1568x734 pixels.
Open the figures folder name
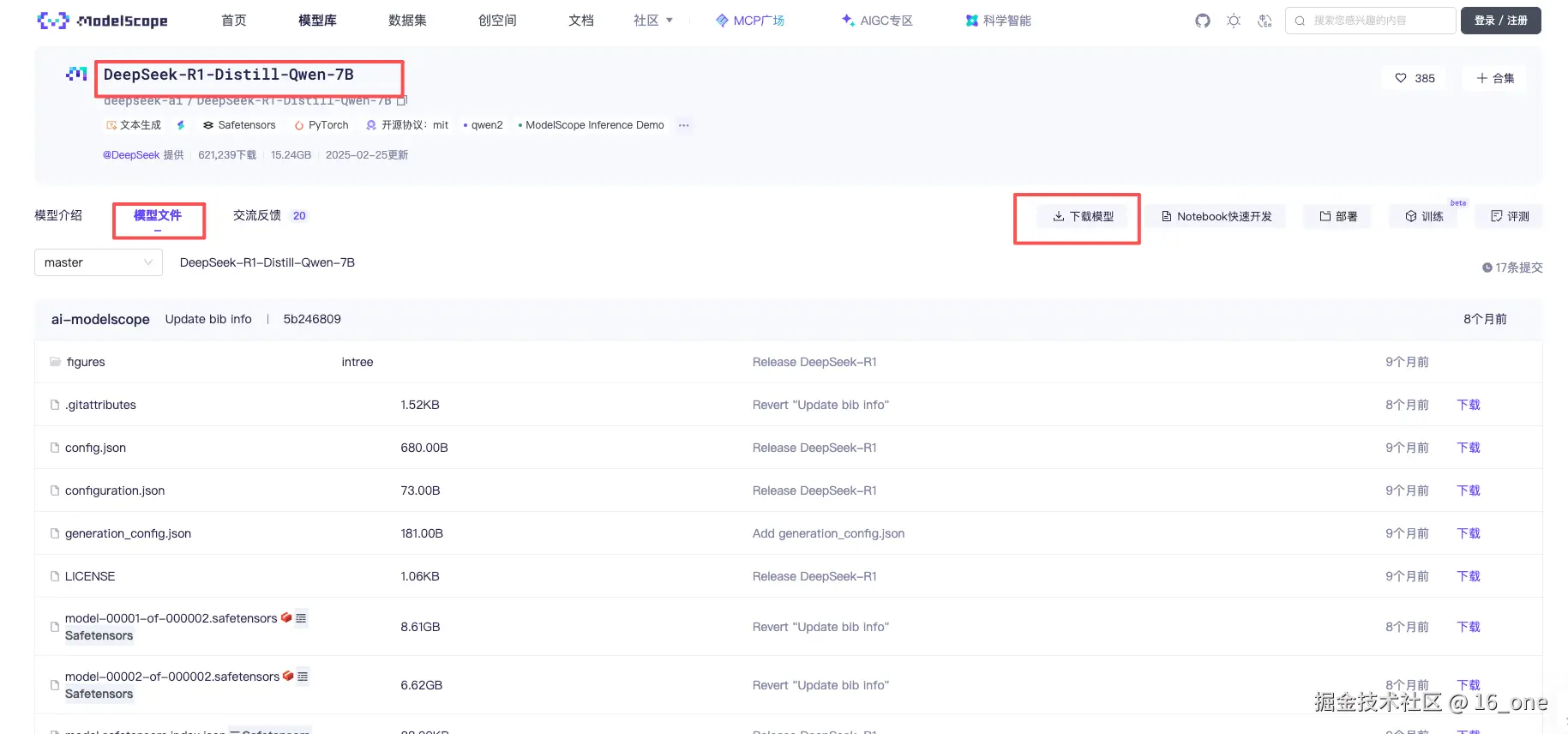pos(86,362)
